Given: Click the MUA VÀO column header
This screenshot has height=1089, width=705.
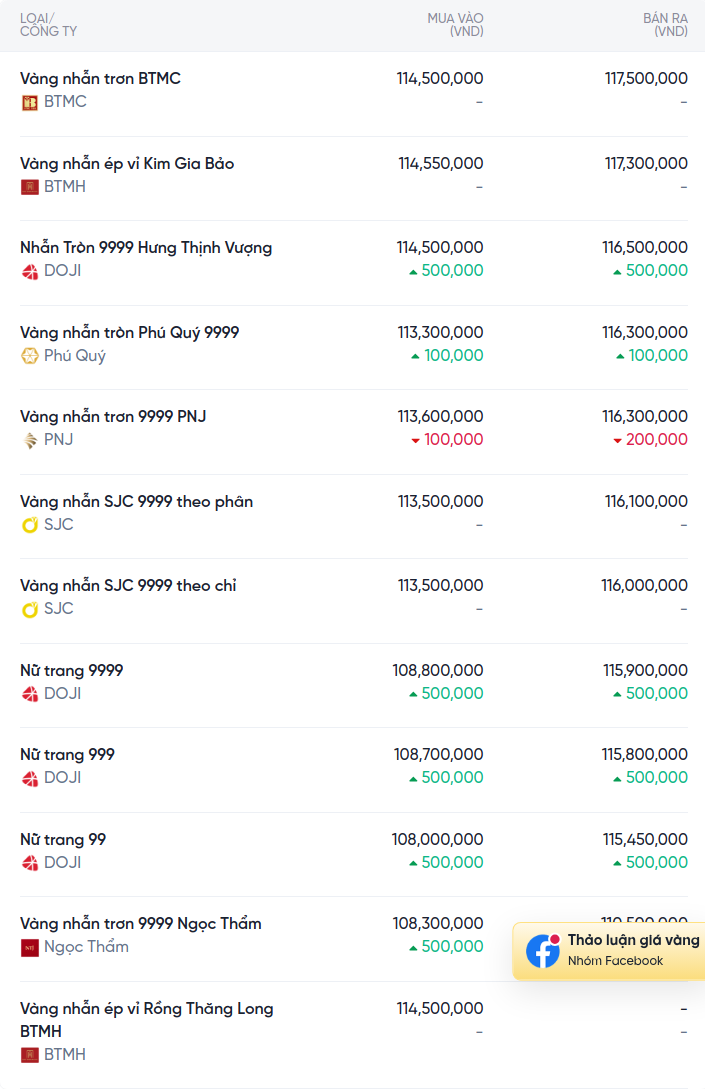Looking at the screenshot, I should tap(456, 25).
